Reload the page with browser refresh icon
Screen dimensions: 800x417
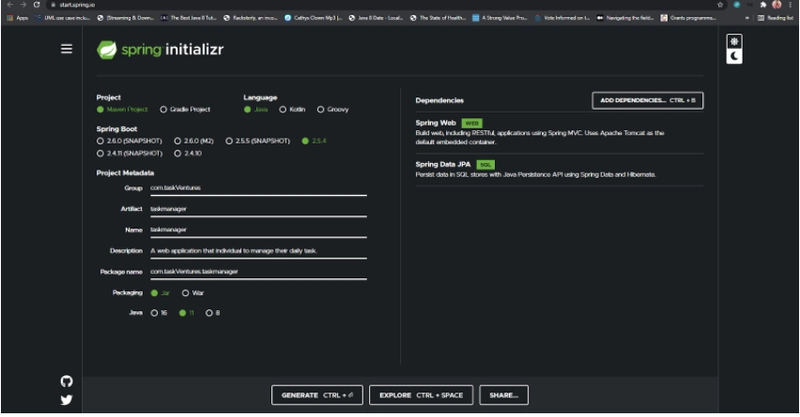tap(37, 5)
